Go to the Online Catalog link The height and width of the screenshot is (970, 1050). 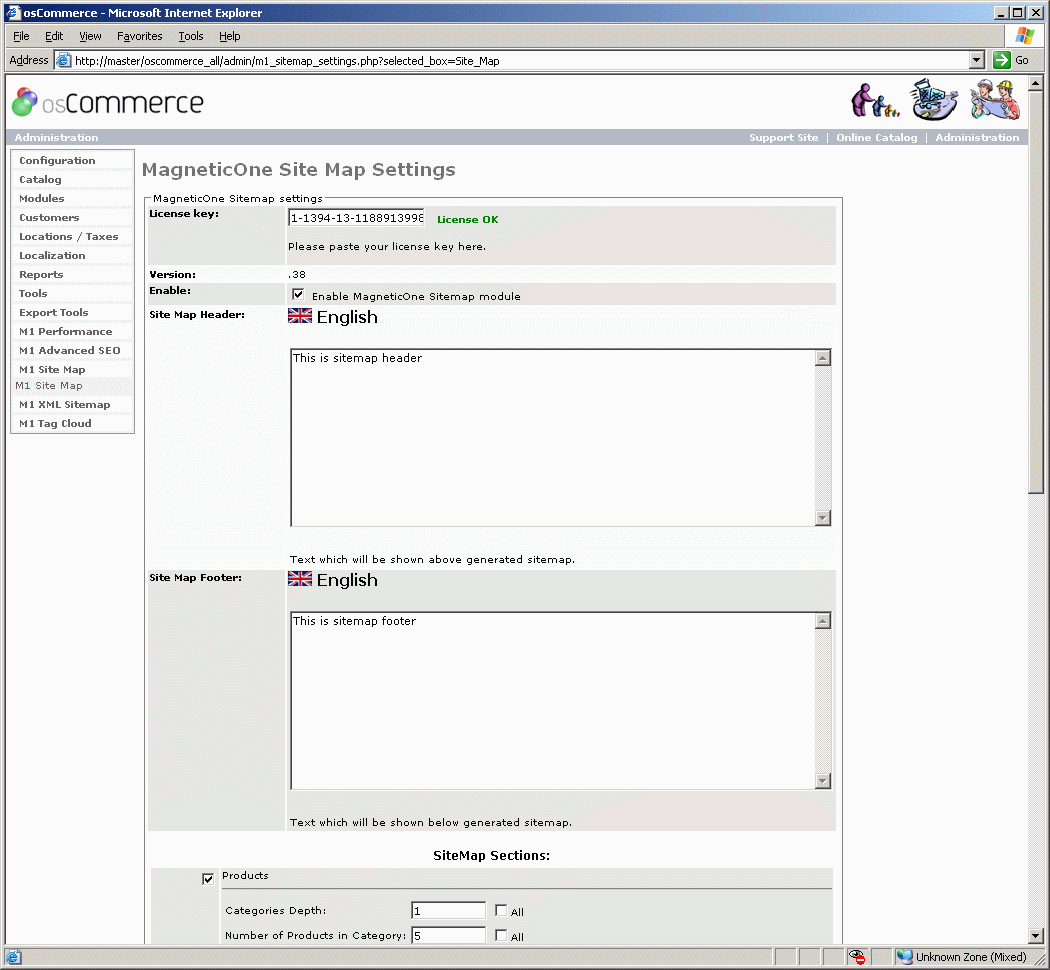coord(877,137)
